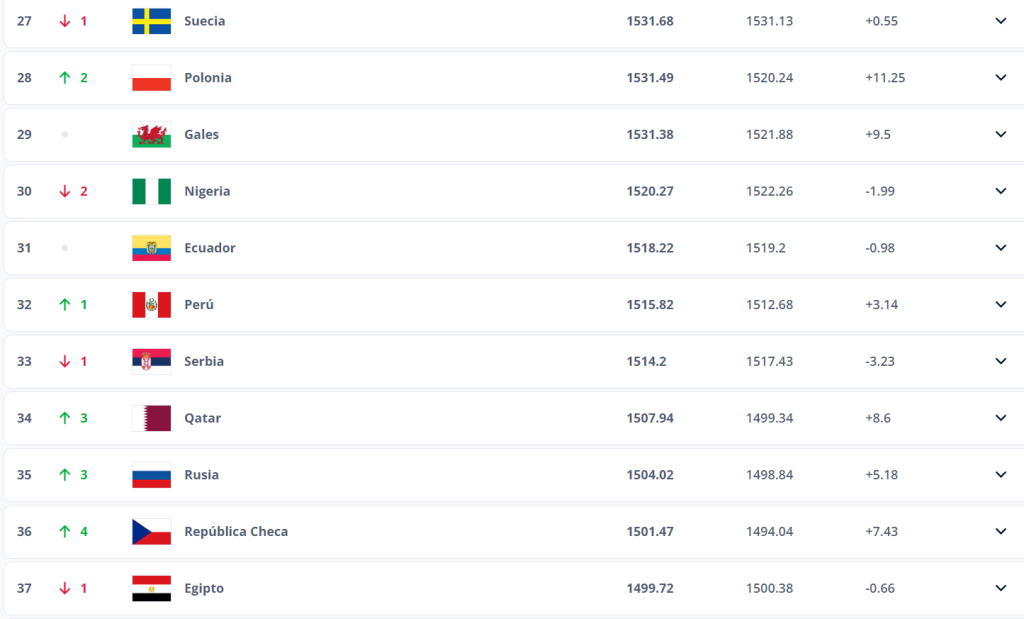1024x619 pixels.
Task: Click the Ecuador flag icon
Action: click(x=151, y=248)
